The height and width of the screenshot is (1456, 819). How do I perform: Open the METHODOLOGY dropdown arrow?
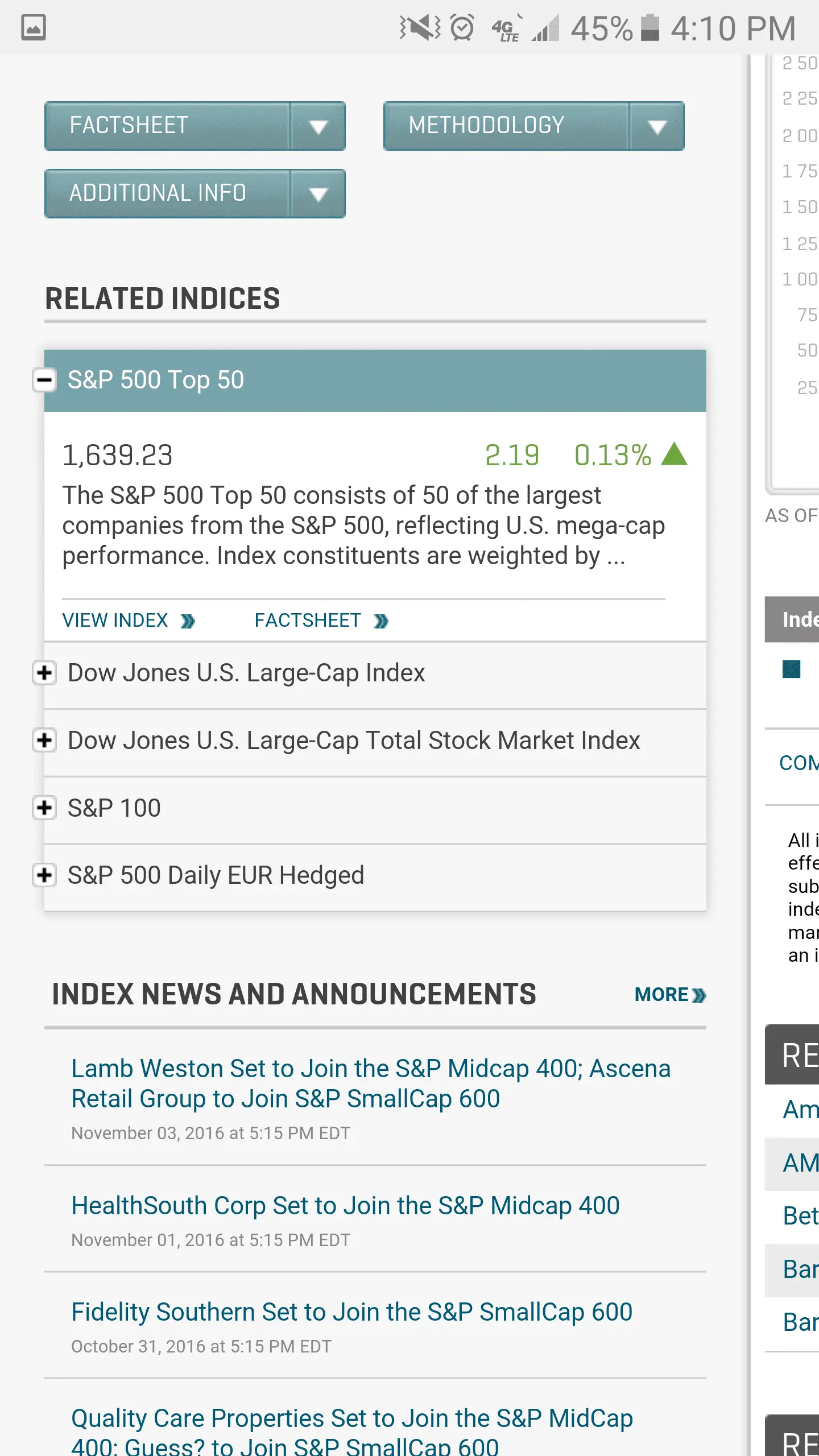point(657,126)
